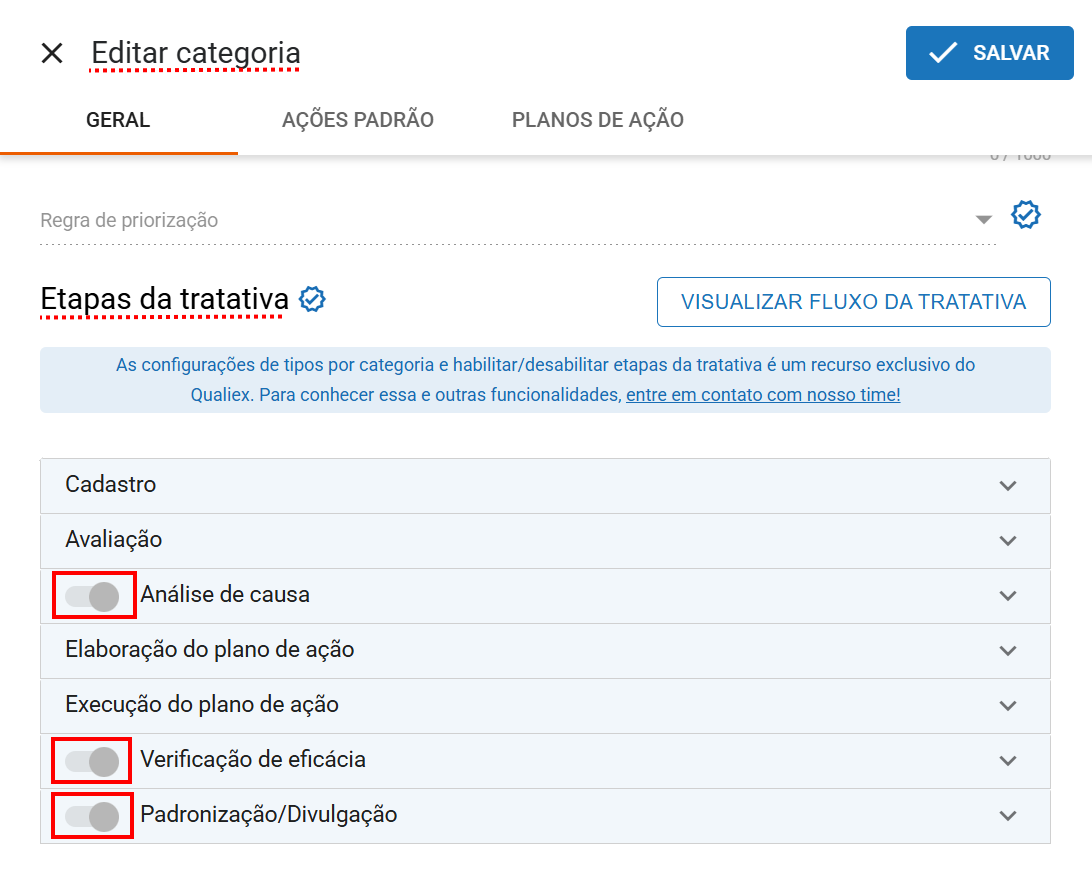Expand the Análise de causa chevron
Image resolution: width=1092 pixels, height=896 pixels.
(1007, 596)
